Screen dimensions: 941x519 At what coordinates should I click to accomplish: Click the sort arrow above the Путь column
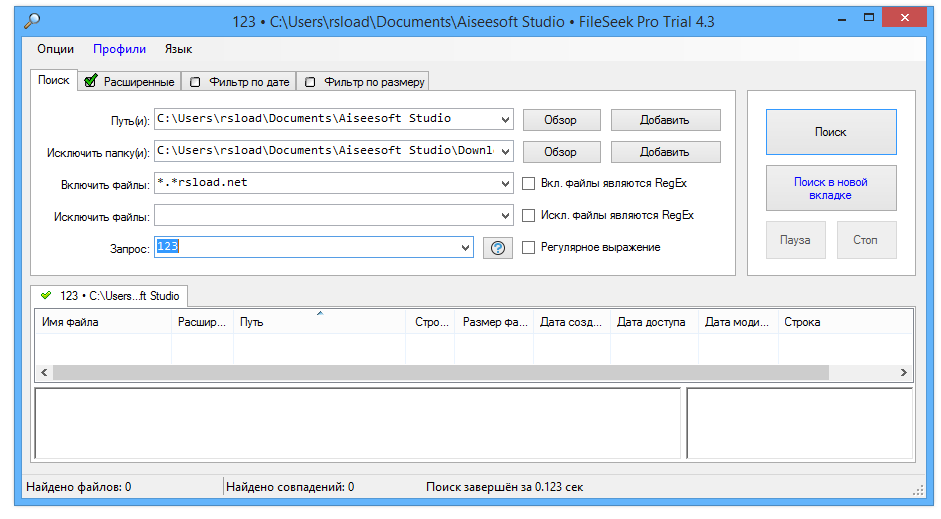320,314
